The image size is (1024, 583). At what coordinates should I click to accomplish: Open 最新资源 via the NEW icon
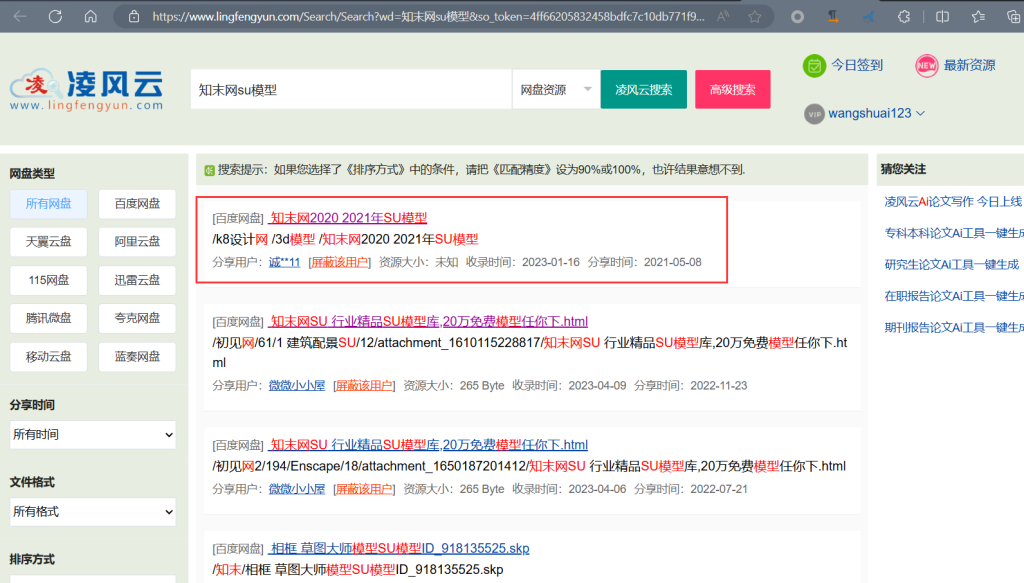[926, 65]
